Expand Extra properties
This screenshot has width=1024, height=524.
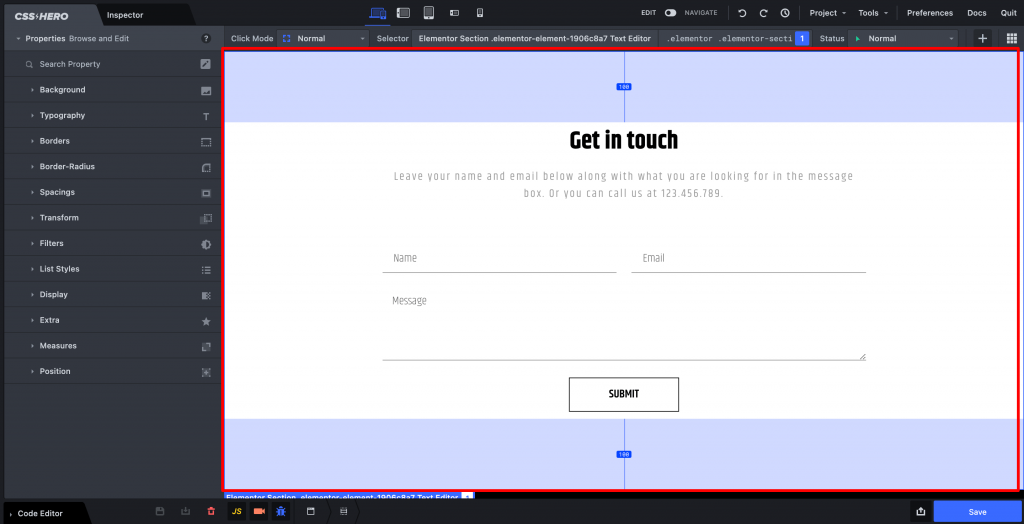112,320
